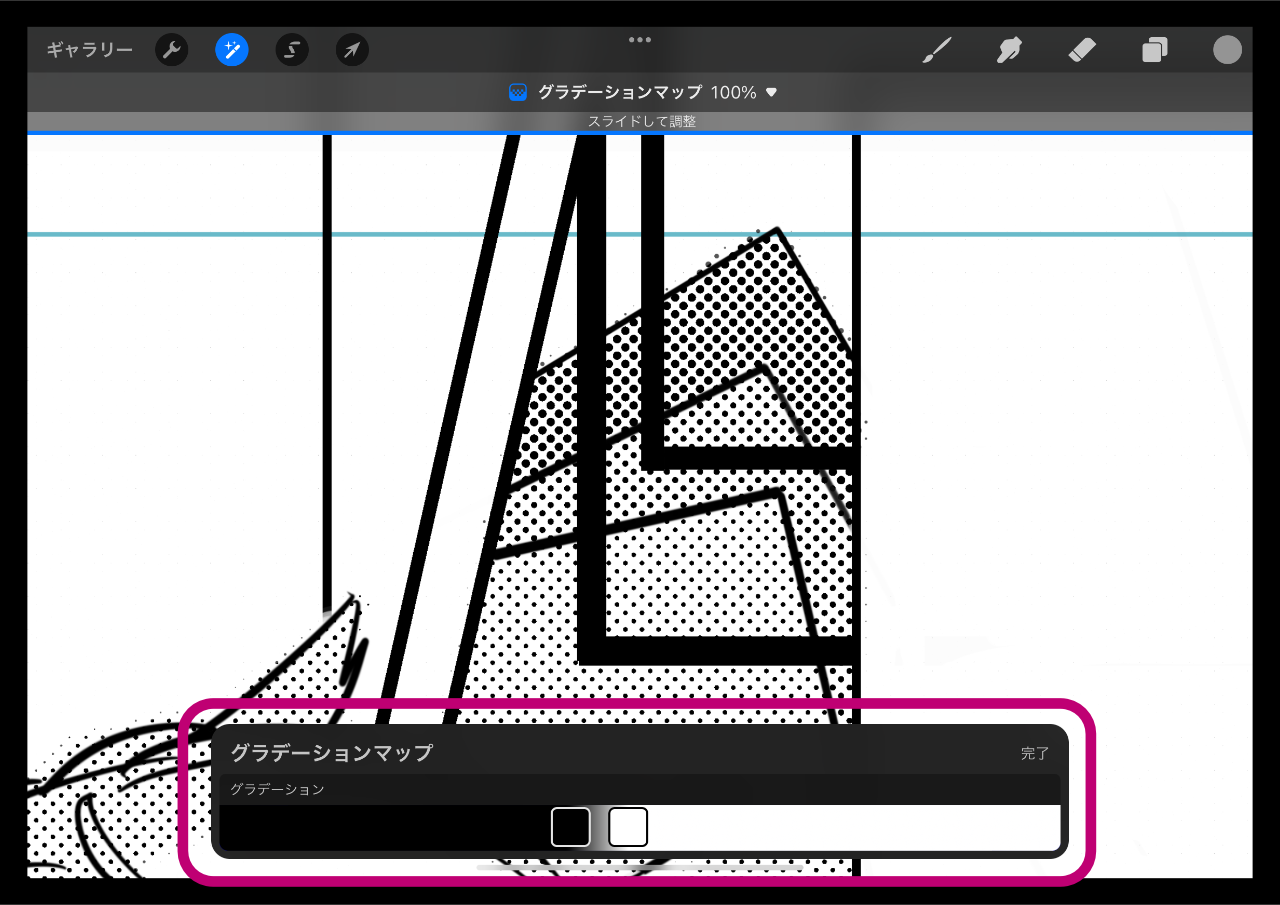The image size is (1280, 905).
Task: Expand the グラデーションマップ 100% dropdown arrow
Action: 771,93
